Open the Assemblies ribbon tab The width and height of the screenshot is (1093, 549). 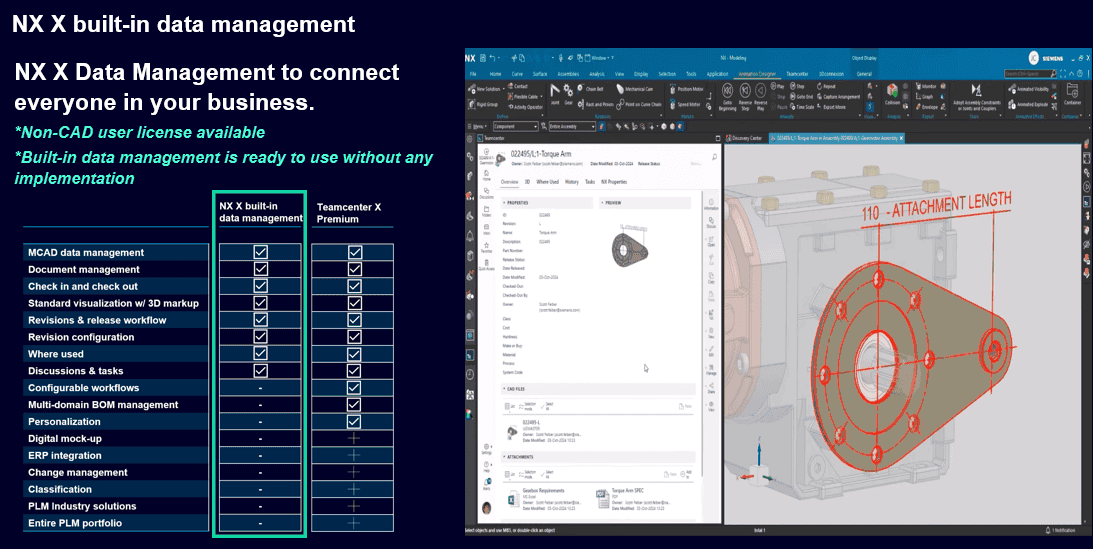click(567, 74)
